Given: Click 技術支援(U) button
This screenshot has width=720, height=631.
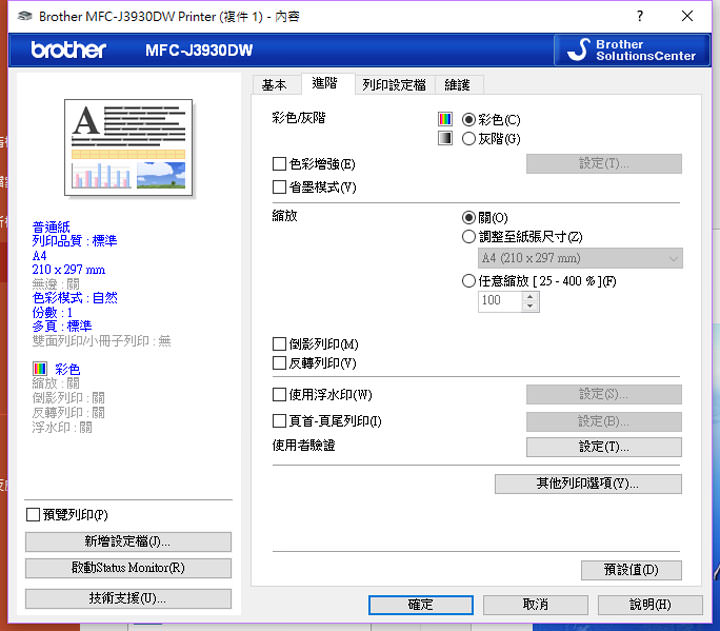Looking at the screenshot, I should pyautogui.click(x=128, y=598).
